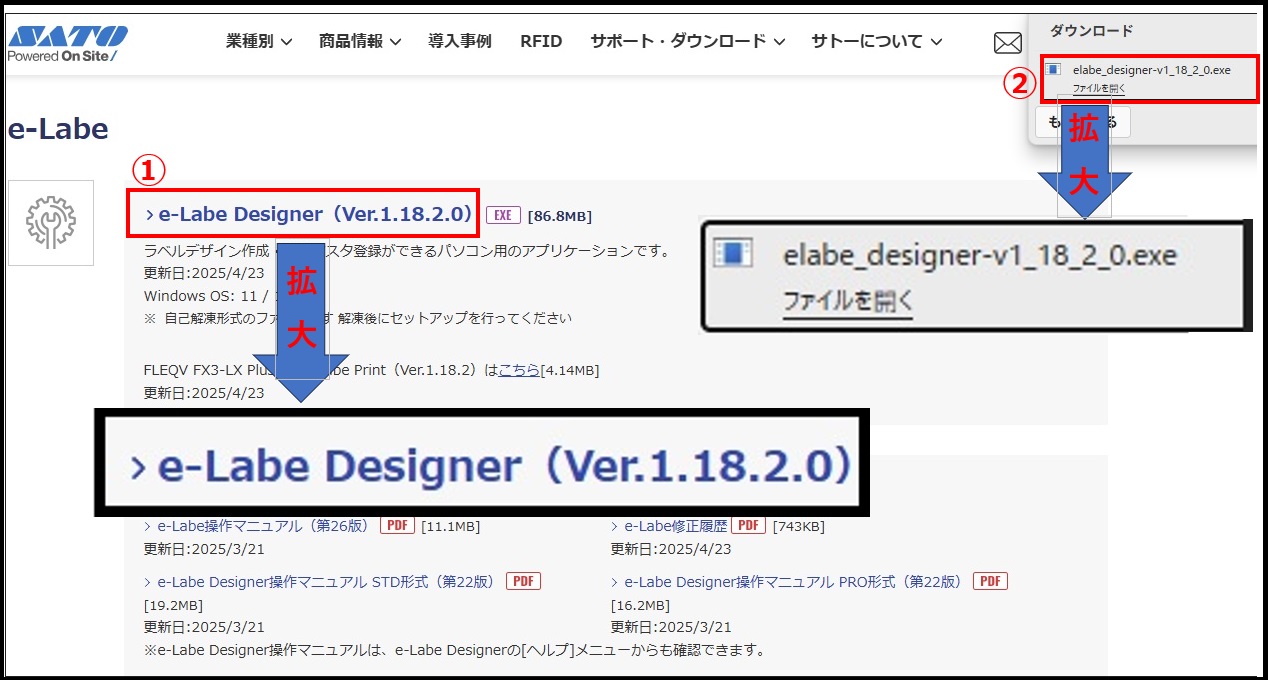The width and height of the screenshot is (1268, 680).
Task: Click the PDF icon for e-Labe操作マニュアル
Action: coord(397,524)
